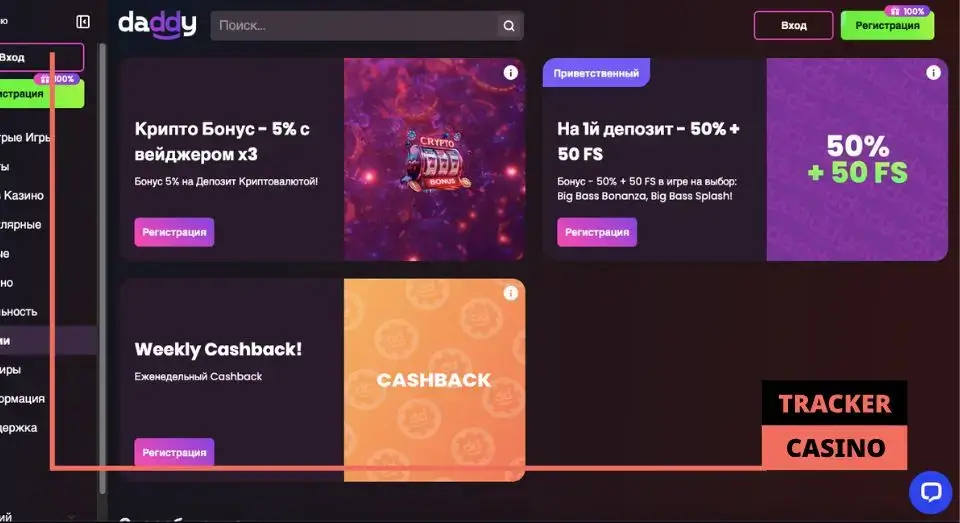
Task: Click the daddy logo
Action: (157, 25)
